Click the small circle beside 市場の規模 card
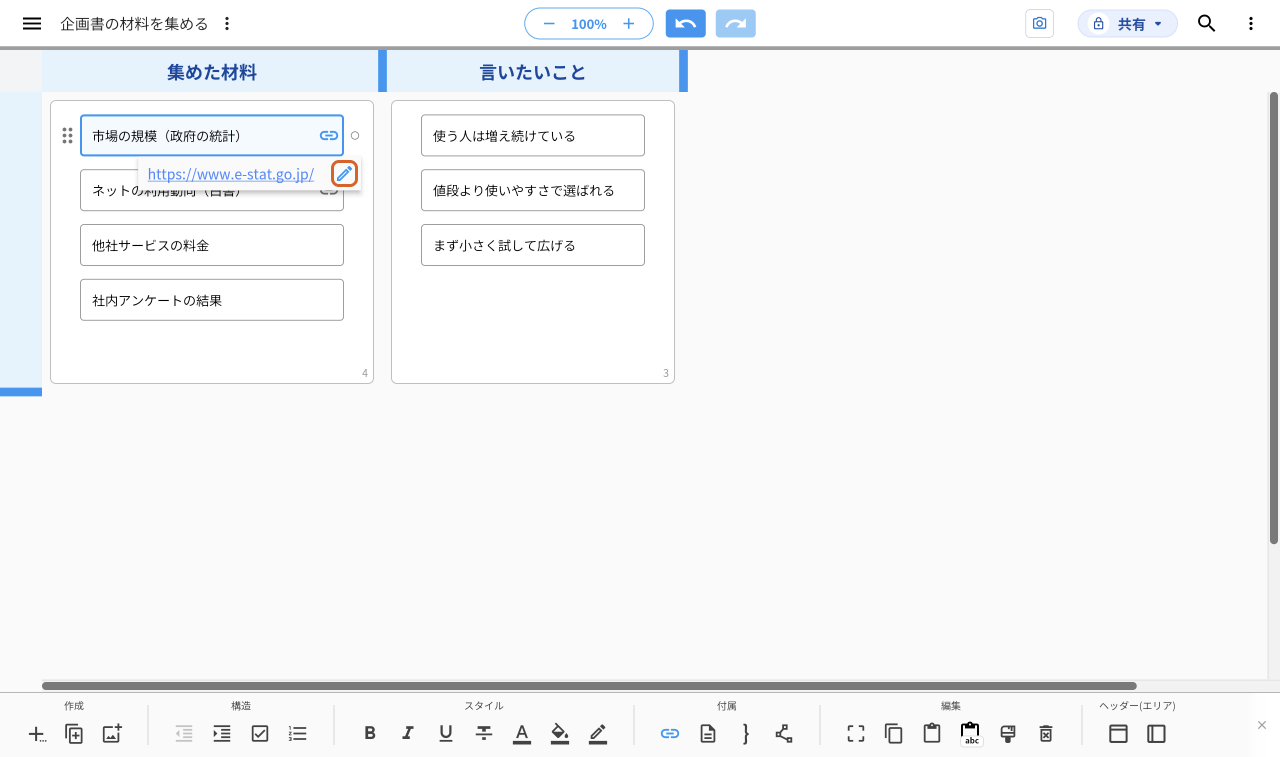The image size is (1280, 757). 355,135
